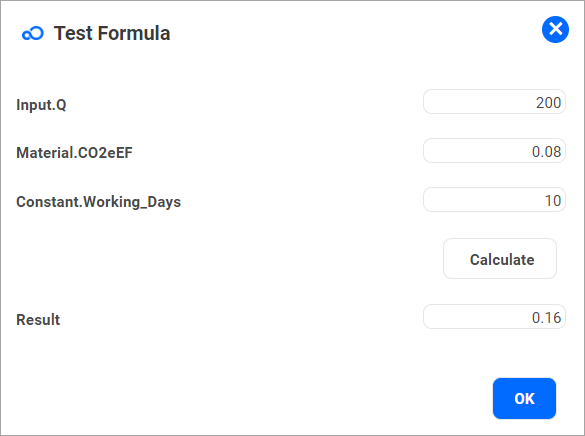The width and height of the screenshot is (585, 436).
Task: Close the Test Formula dialog
Action: pyautogui.click(x=555, y=29)
